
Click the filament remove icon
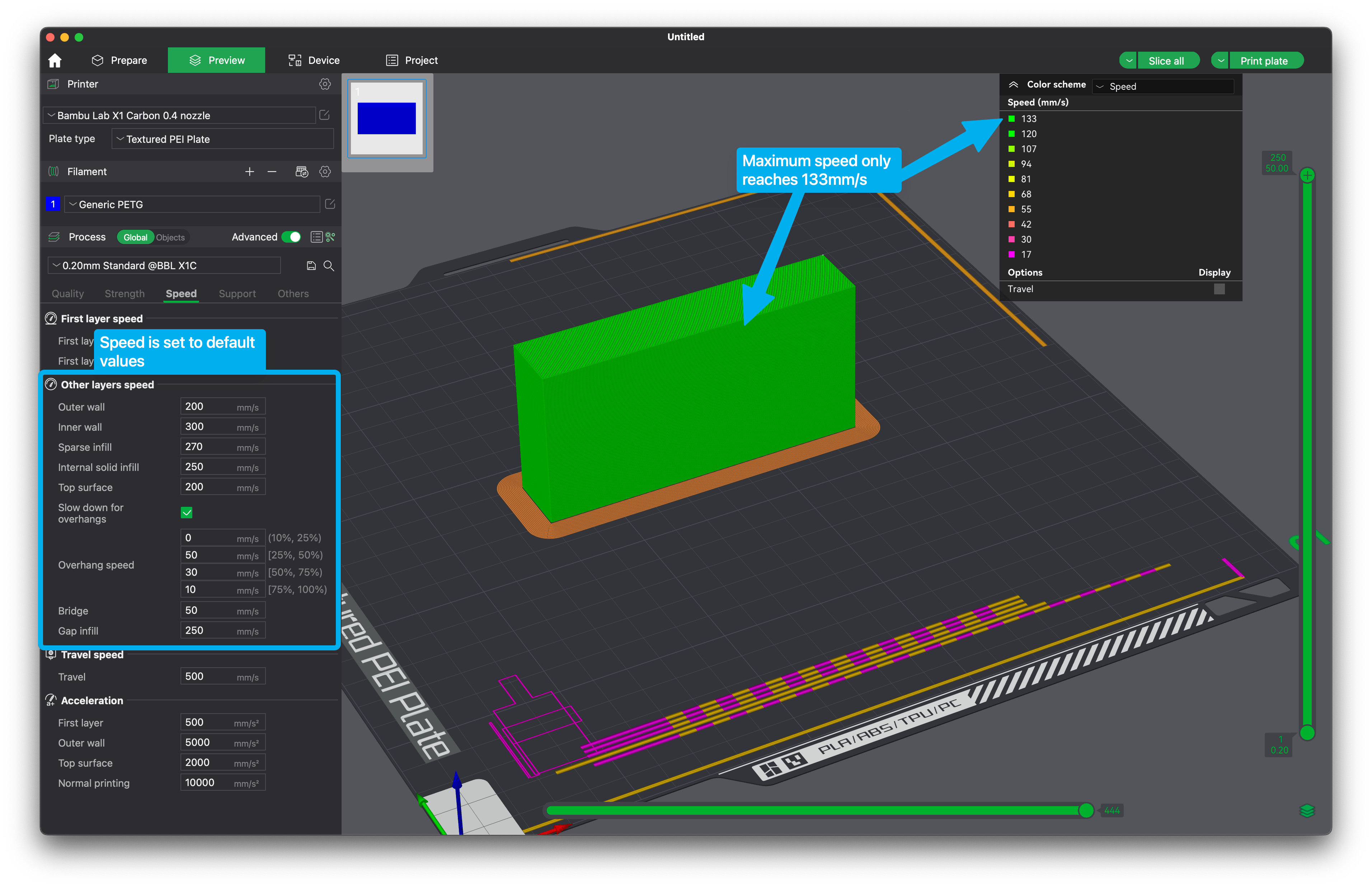(x=271, y=172)
